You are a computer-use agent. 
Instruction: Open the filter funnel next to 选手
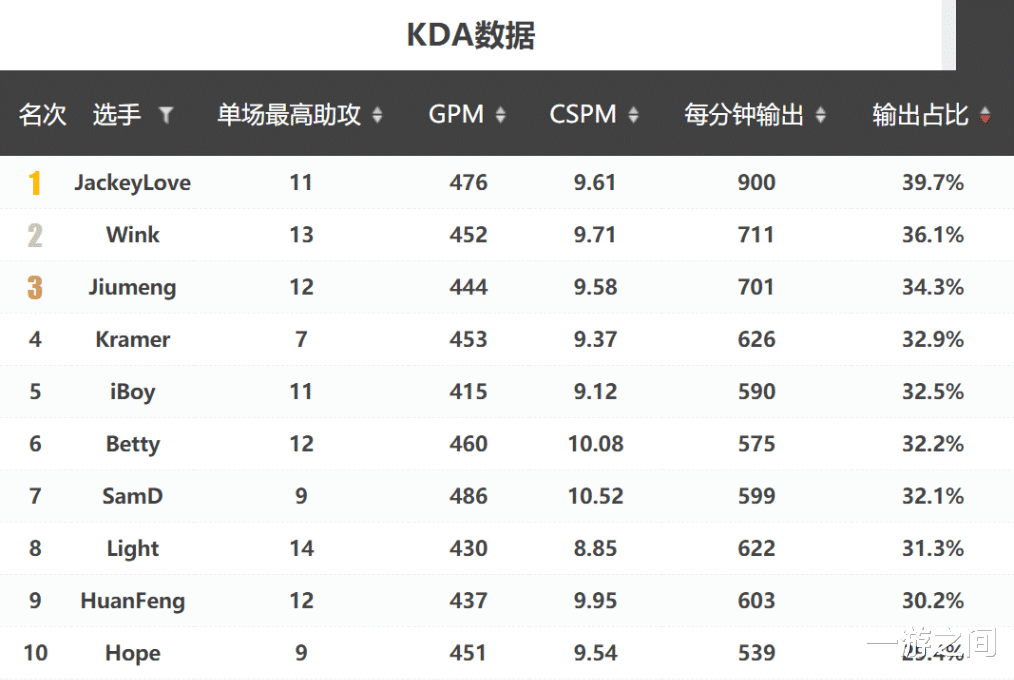click(166, 117)
